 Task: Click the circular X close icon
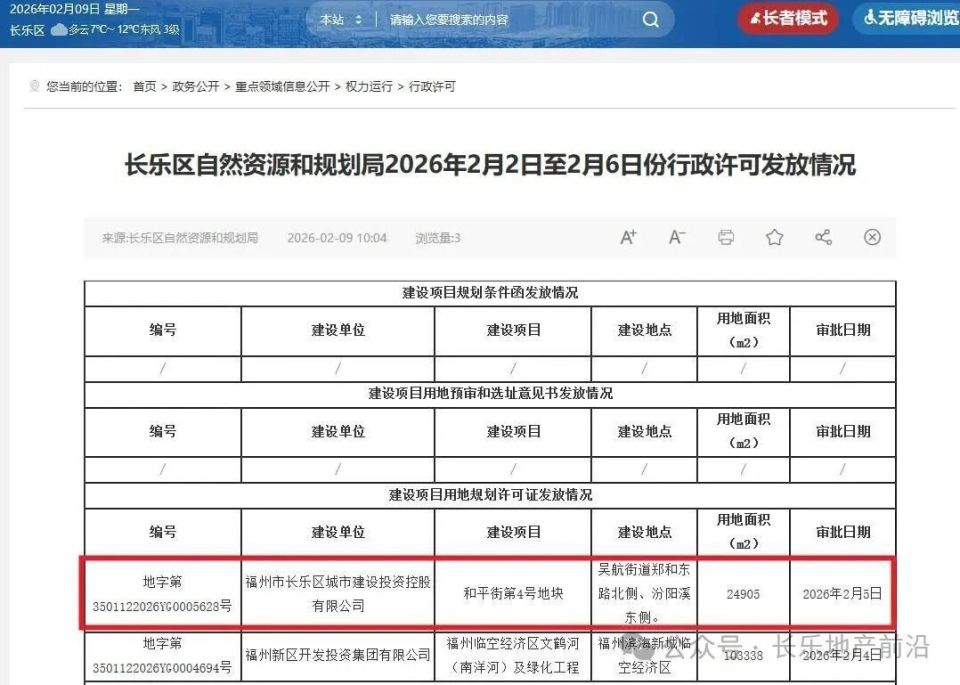point(872,236)
